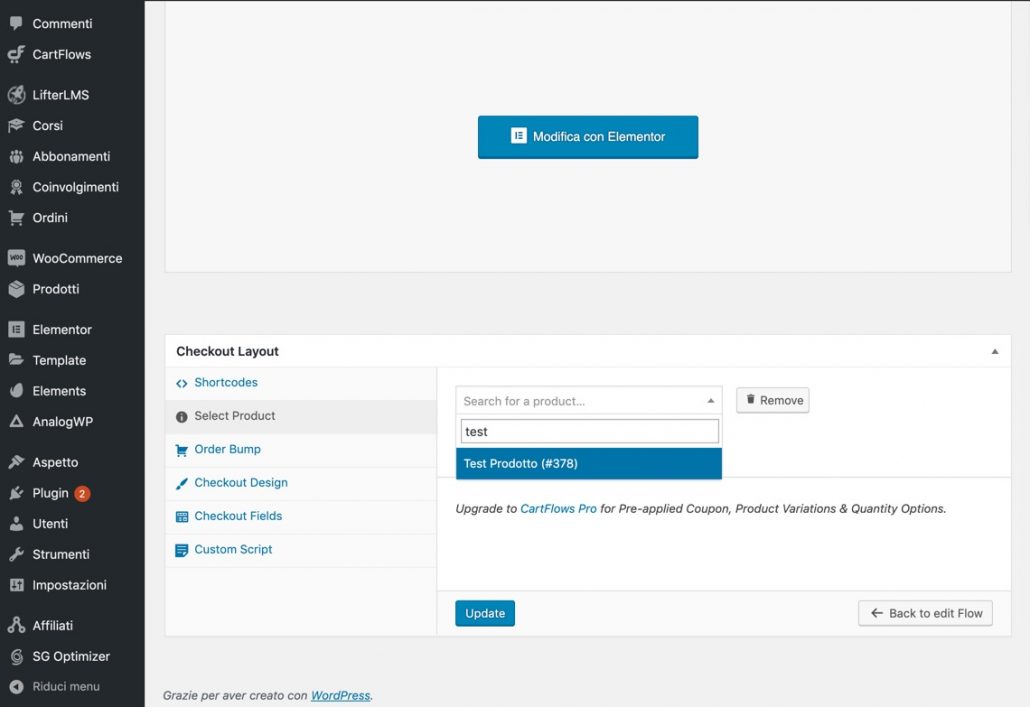
Task: Follow the CartFlows Pro upgrade link
Action: pyautogui.click(x=558, y=508)
